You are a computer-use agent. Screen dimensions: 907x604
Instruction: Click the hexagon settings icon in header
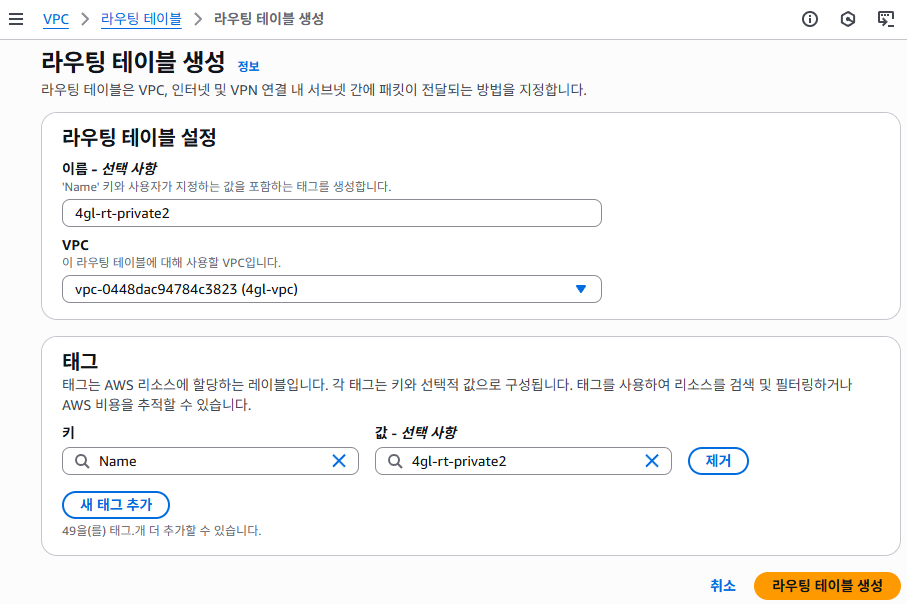point(847,19)
